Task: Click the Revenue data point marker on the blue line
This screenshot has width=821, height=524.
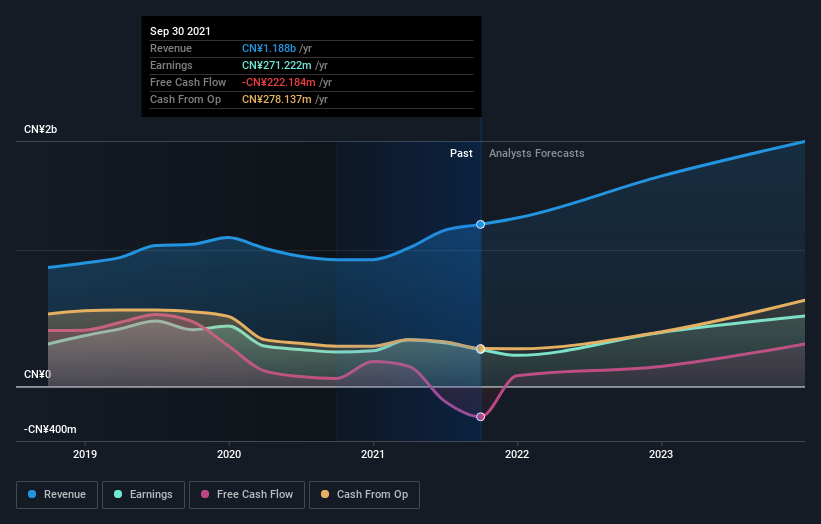Action: (x=480, y=225)
